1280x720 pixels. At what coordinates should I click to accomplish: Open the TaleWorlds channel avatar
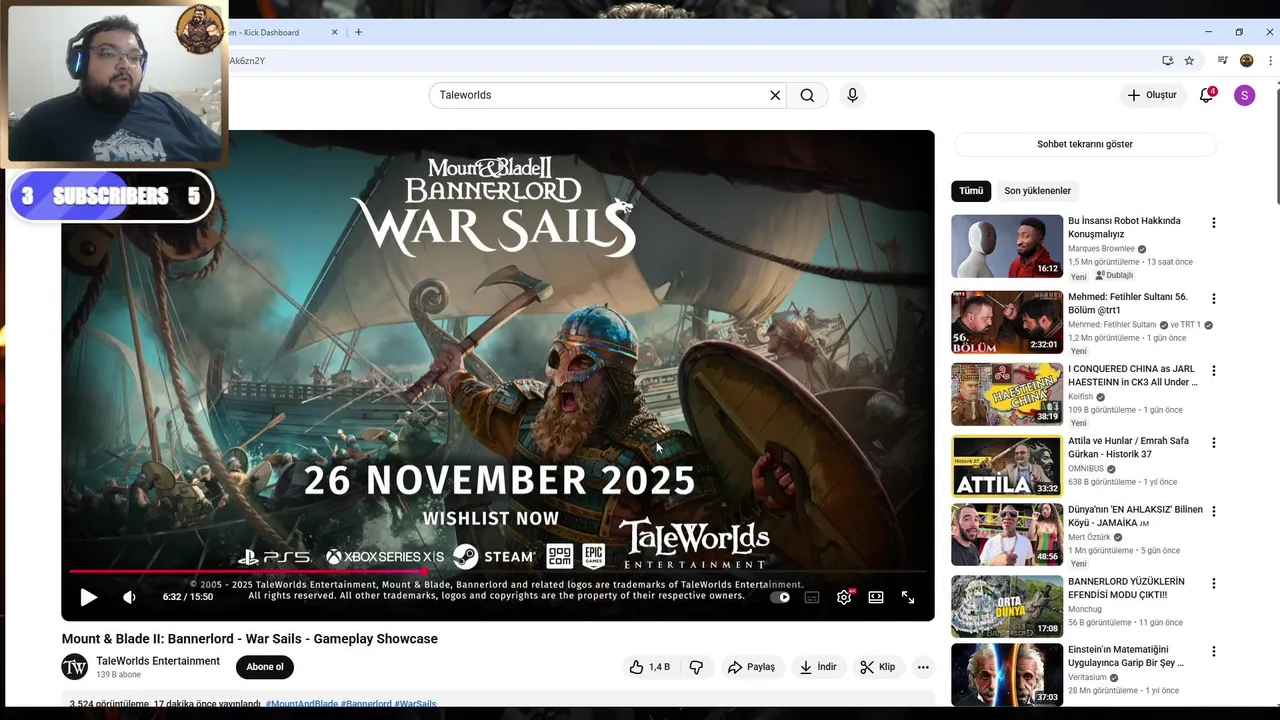(x=75, y=667)
